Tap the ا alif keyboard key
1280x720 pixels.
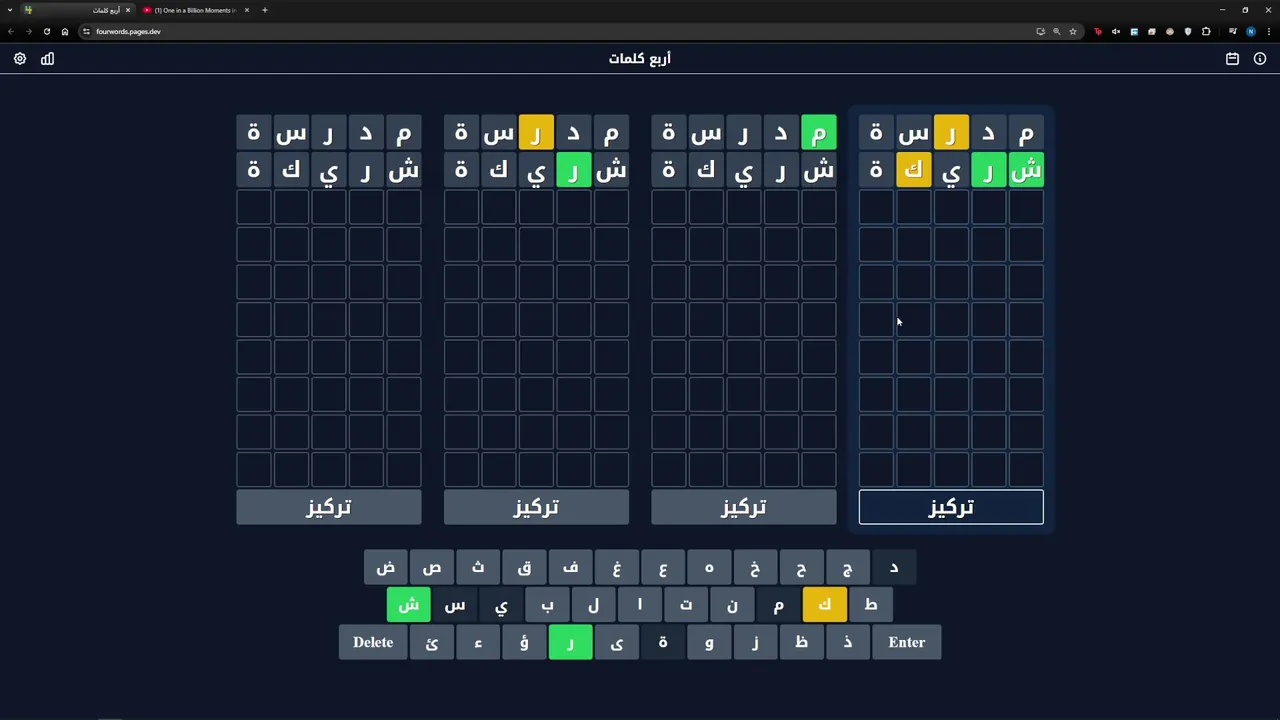(x=639, y=605)
